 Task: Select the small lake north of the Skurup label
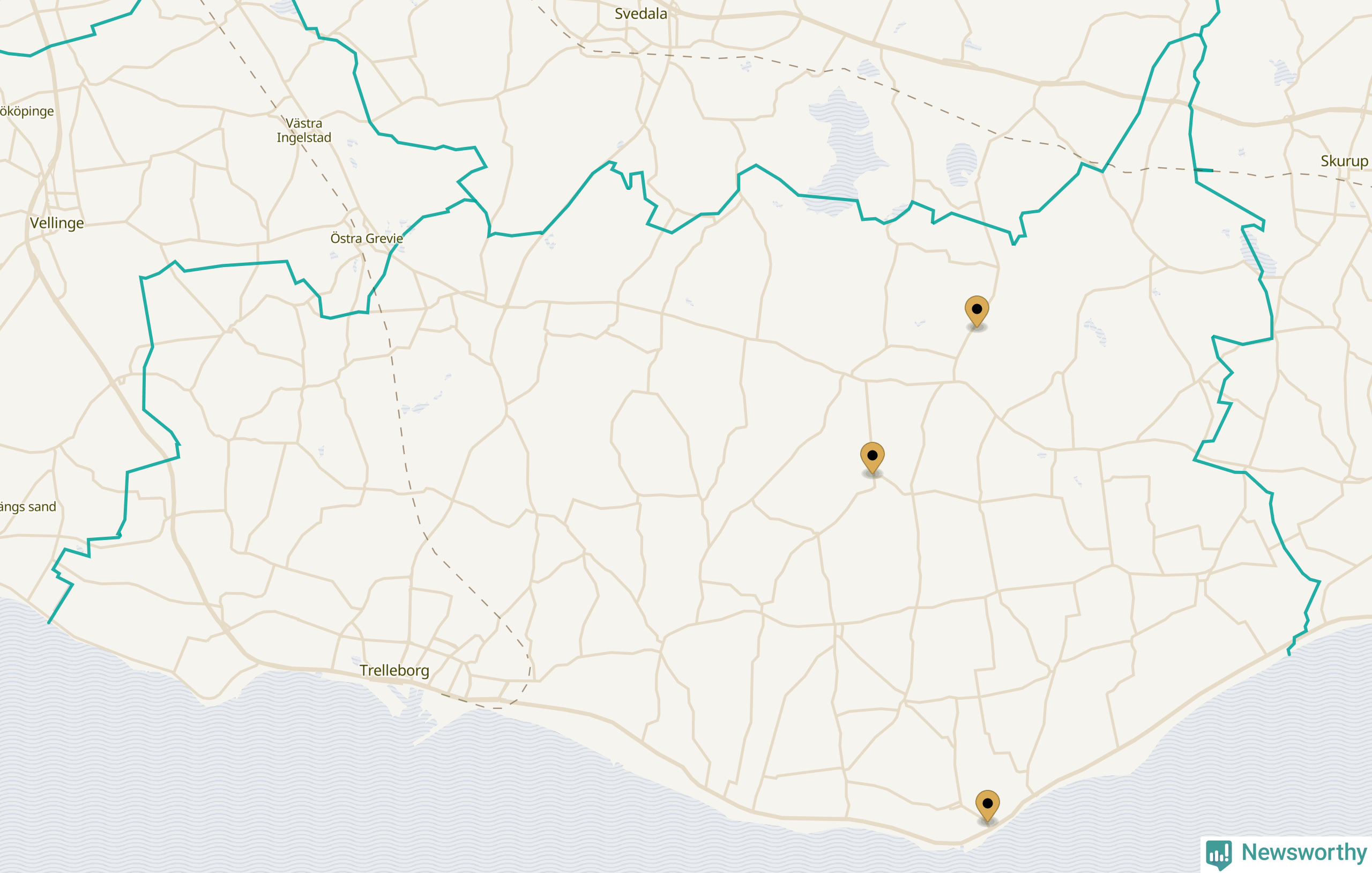click(1284, 73)
